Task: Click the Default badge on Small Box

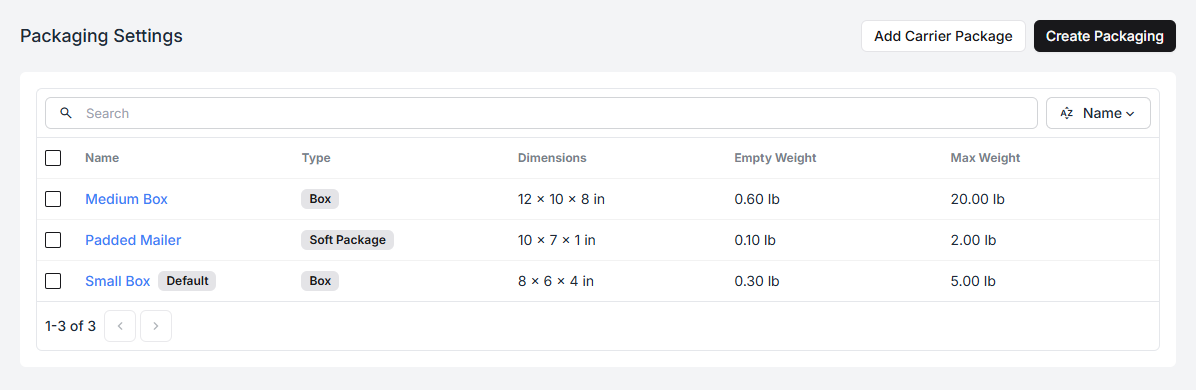Action: coord(187,281)
